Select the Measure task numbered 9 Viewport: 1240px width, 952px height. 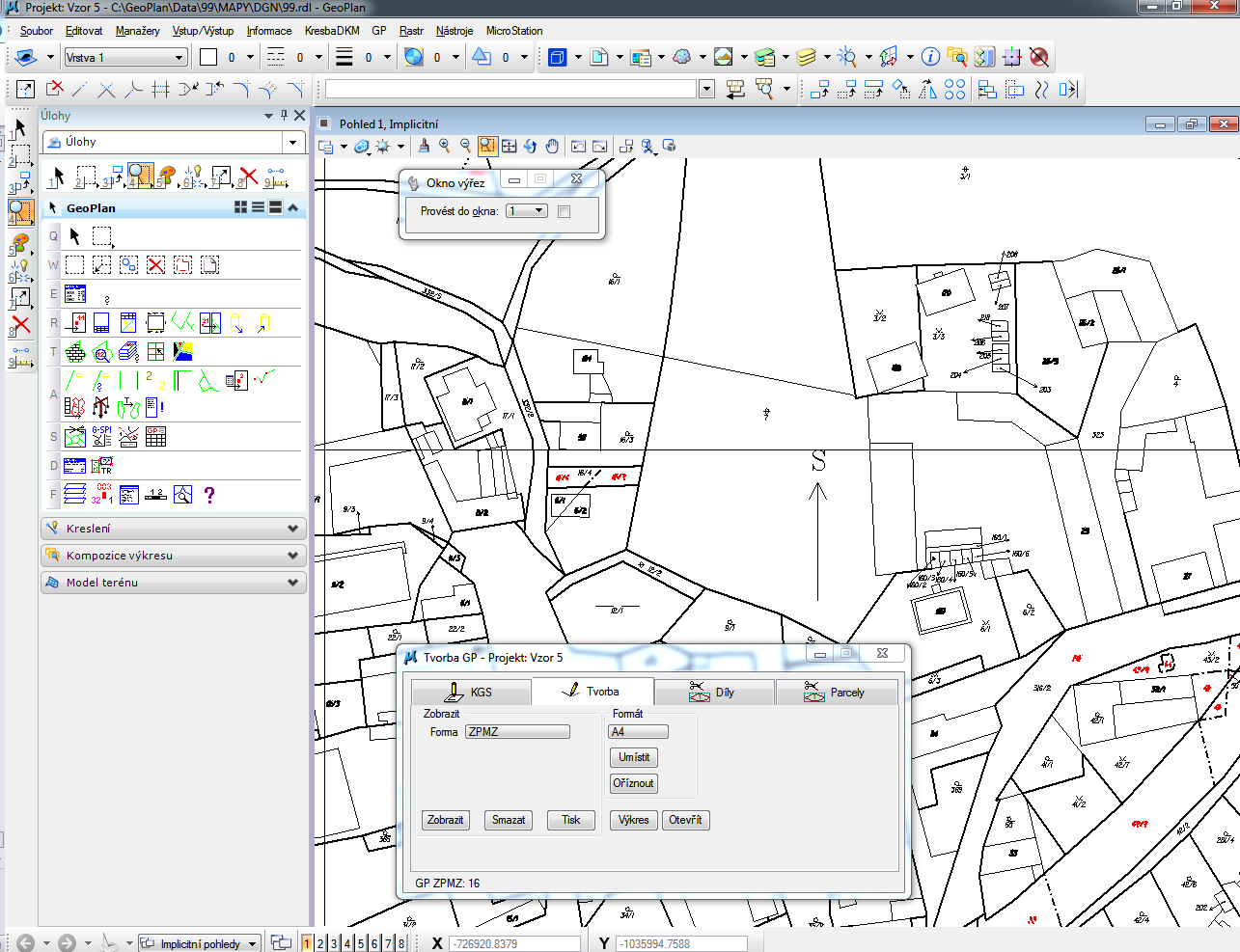click(276, 177)
